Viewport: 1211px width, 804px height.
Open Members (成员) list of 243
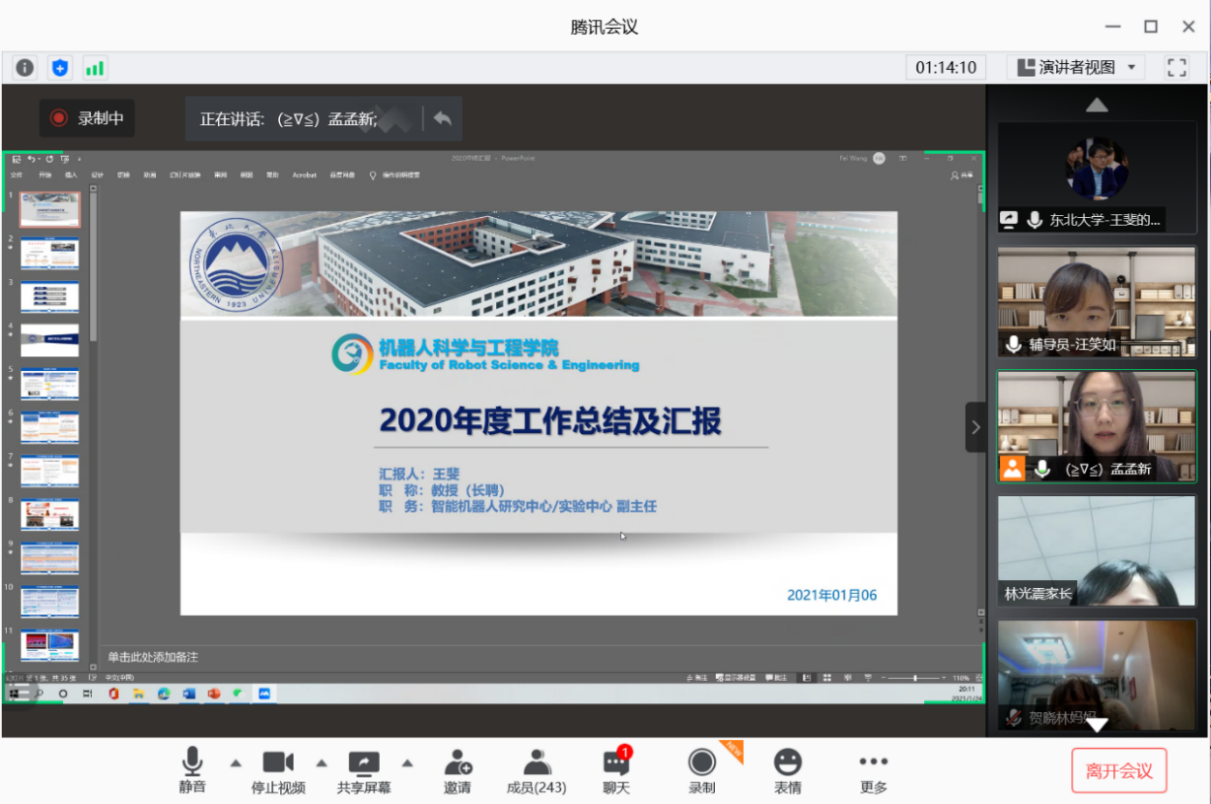point(537,770)
